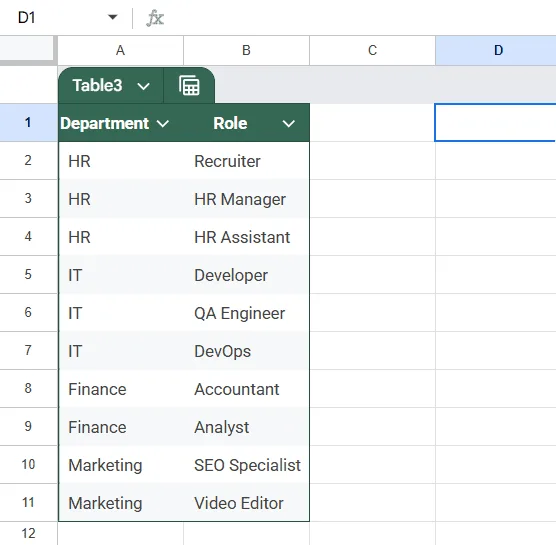Click HR cell in row 3
Screen dimensions: 556x545
coord(121,199)
